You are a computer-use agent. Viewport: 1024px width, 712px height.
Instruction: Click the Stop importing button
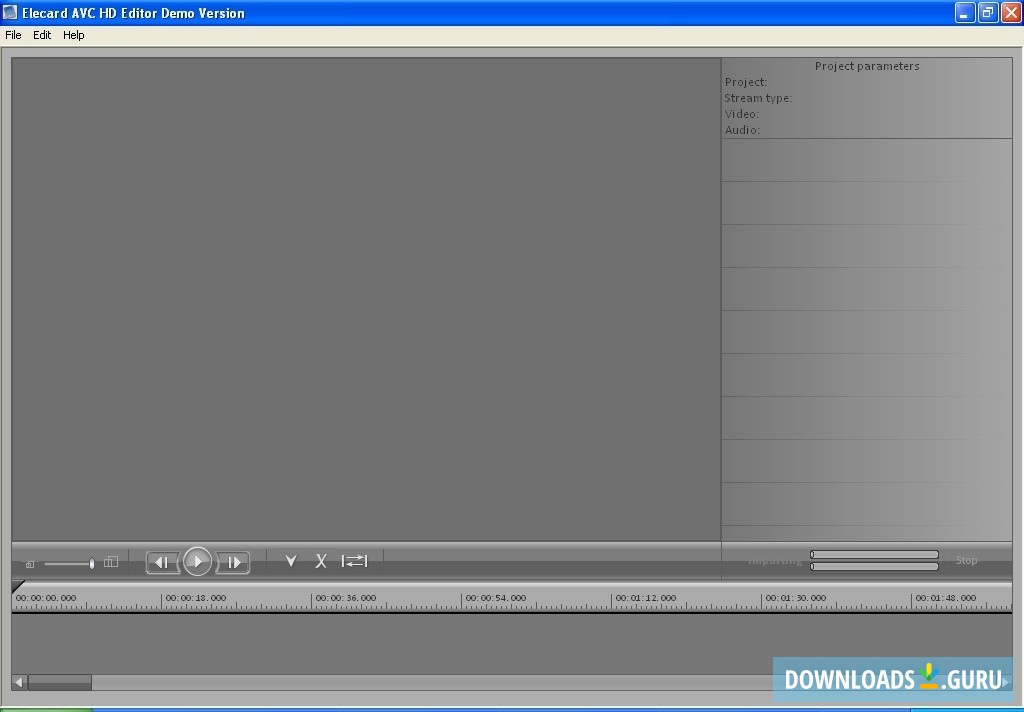[967, 560]
